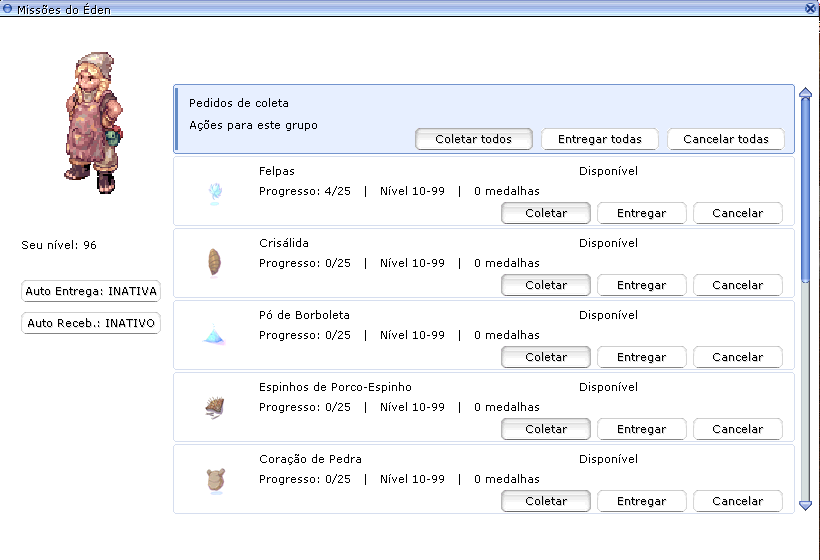The width and height of the screenshot is (820, 560).
Task: Toggle Auto Receb.: INATIVO
Action: (91, 323)
